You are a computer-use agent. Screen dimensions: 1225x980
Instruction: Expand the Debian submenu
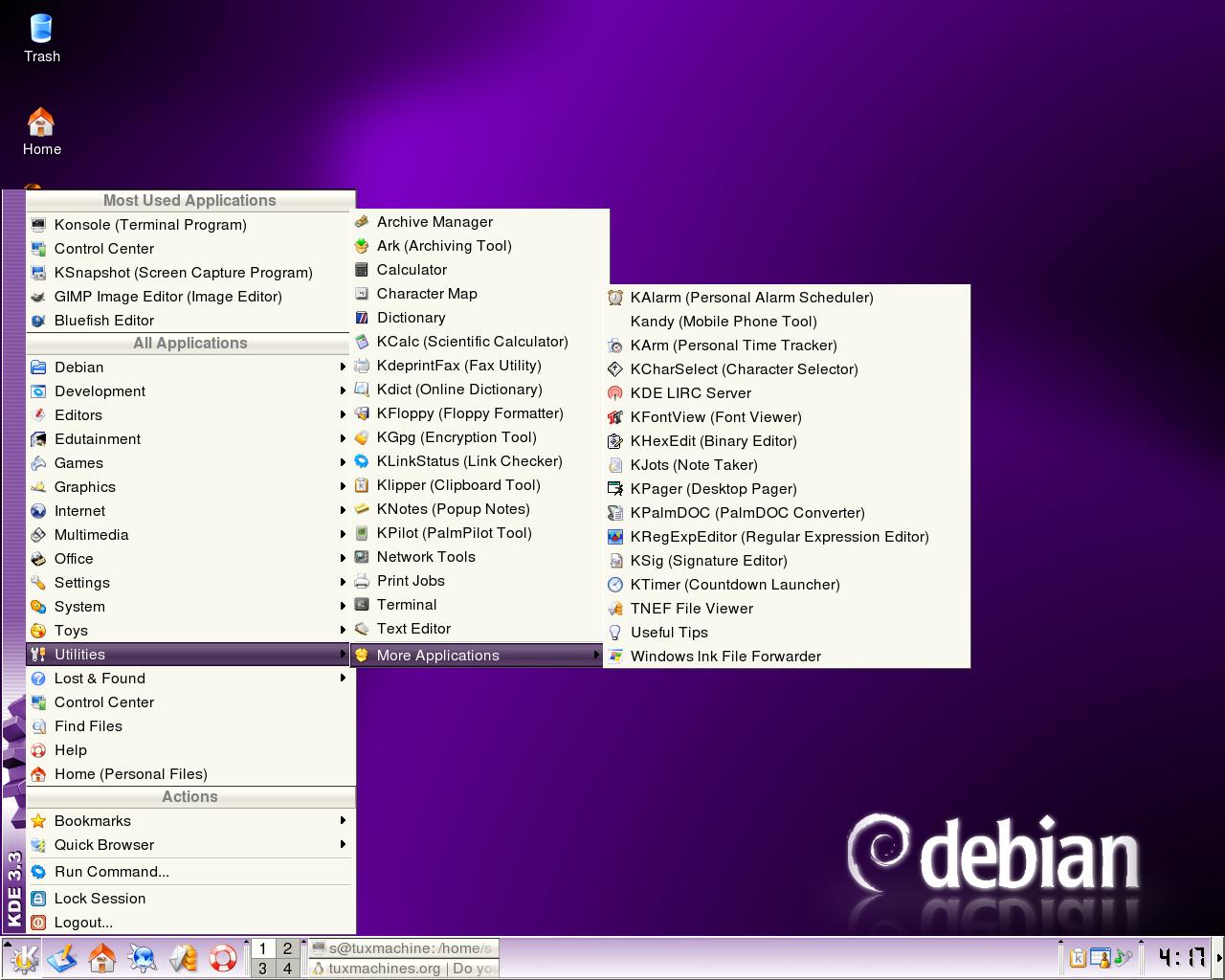pos(189,367)
